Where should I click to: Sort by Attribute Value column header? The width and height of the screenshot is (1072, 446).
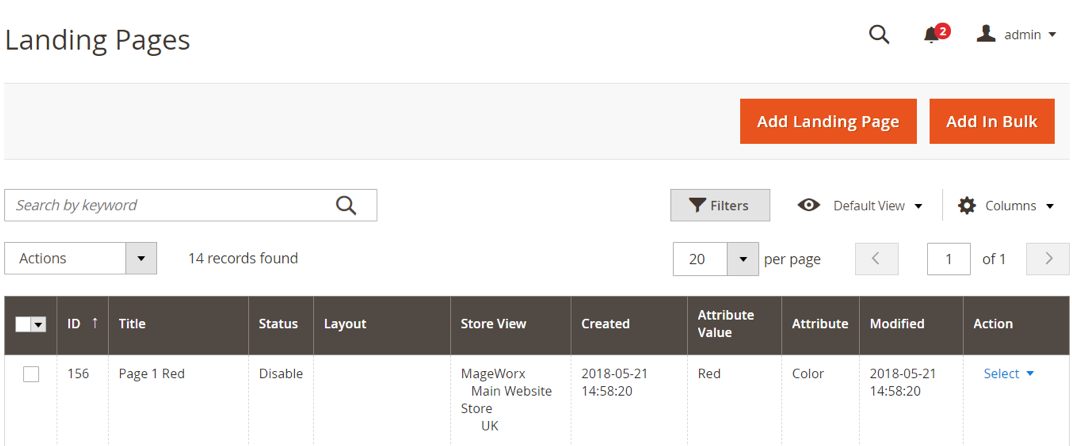pos(735,324)
